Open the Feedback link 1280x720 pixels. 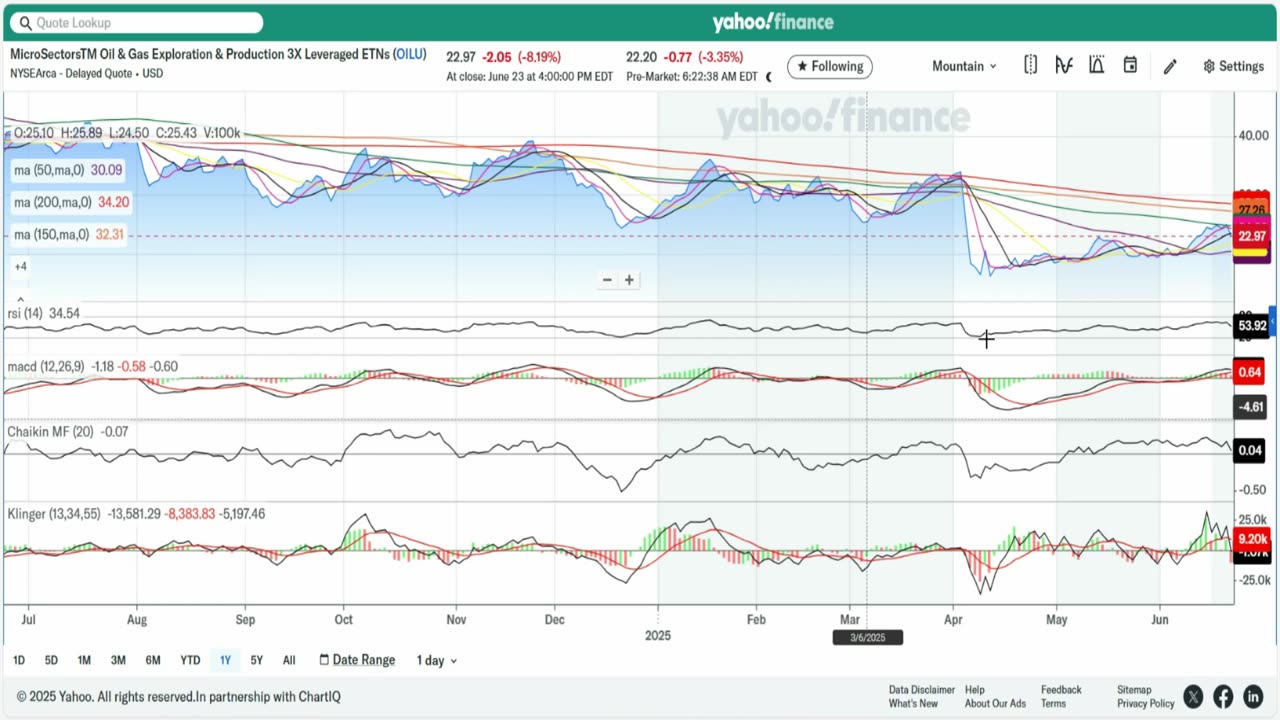coord(1061,690)
